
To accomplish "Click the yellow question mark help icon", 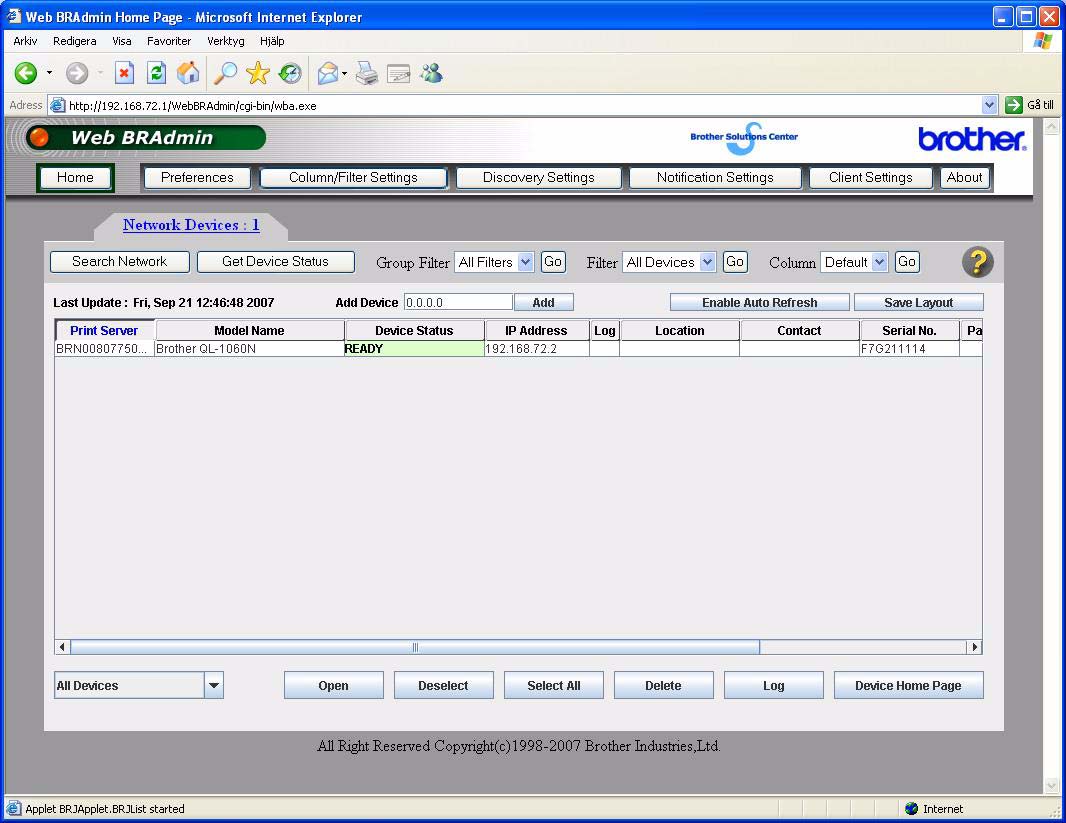I will [x=978, y=262].
